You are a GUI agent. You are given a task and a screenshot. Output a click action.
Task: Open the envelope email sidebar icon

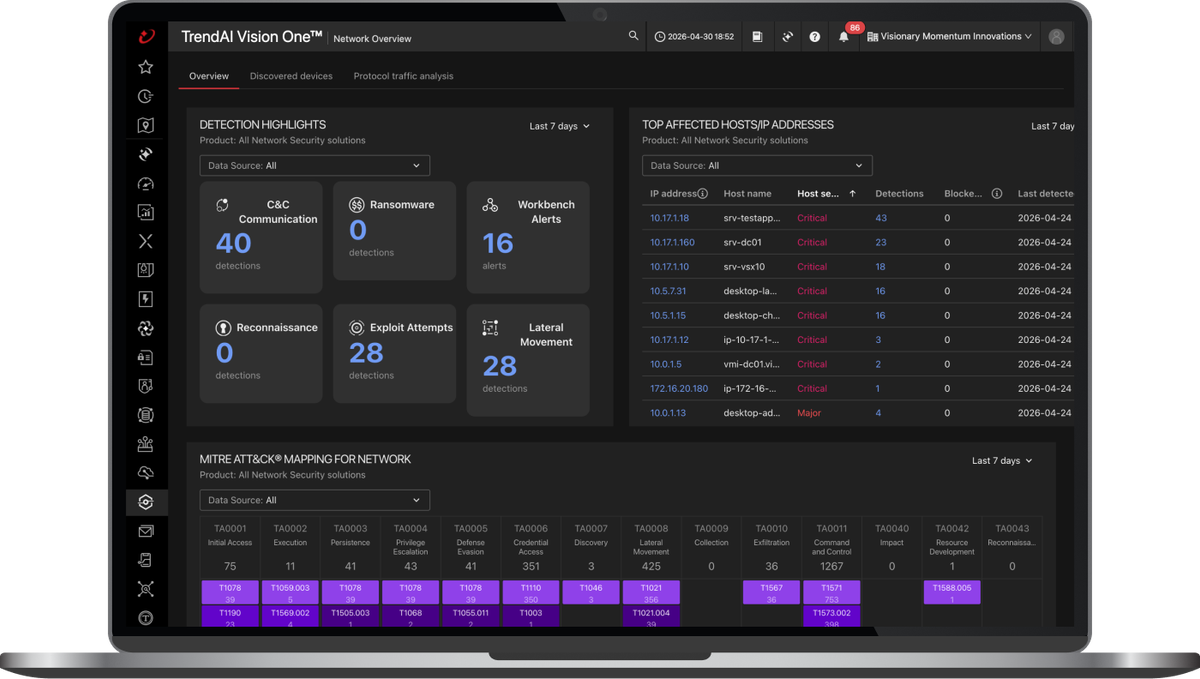pos(146,531)
